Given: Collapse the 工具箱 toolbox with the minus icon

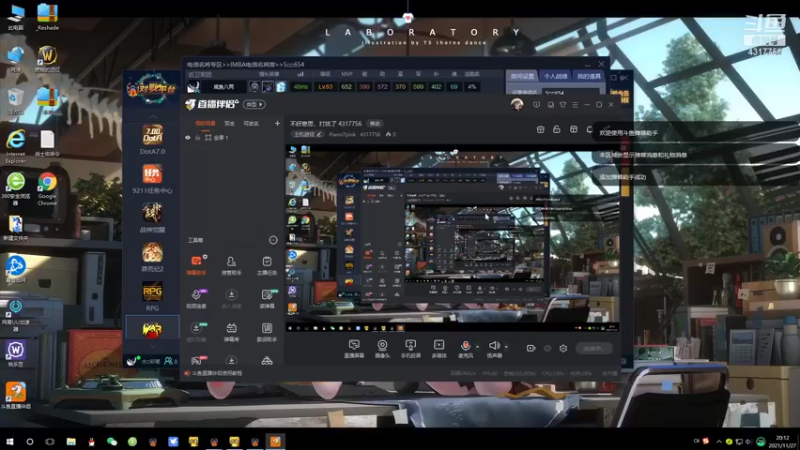Looking at the screenshot, I should 273,240.
